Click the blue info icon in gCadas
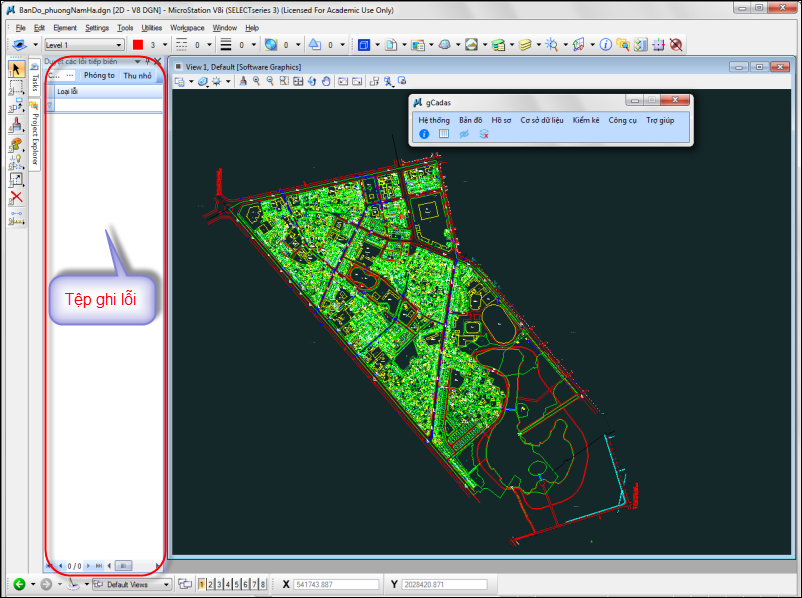 click(x=424, y=134)
